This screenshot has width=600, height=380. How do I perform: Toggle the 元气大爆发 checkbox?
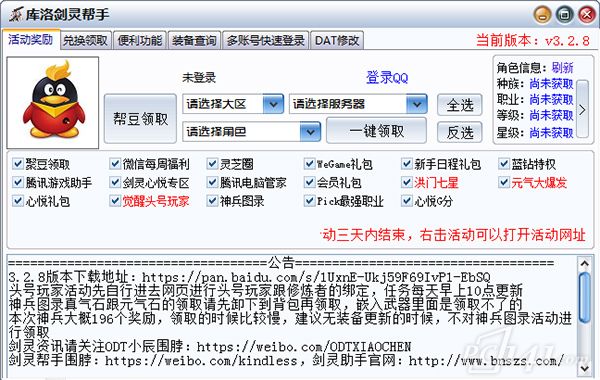coord(504,183)
